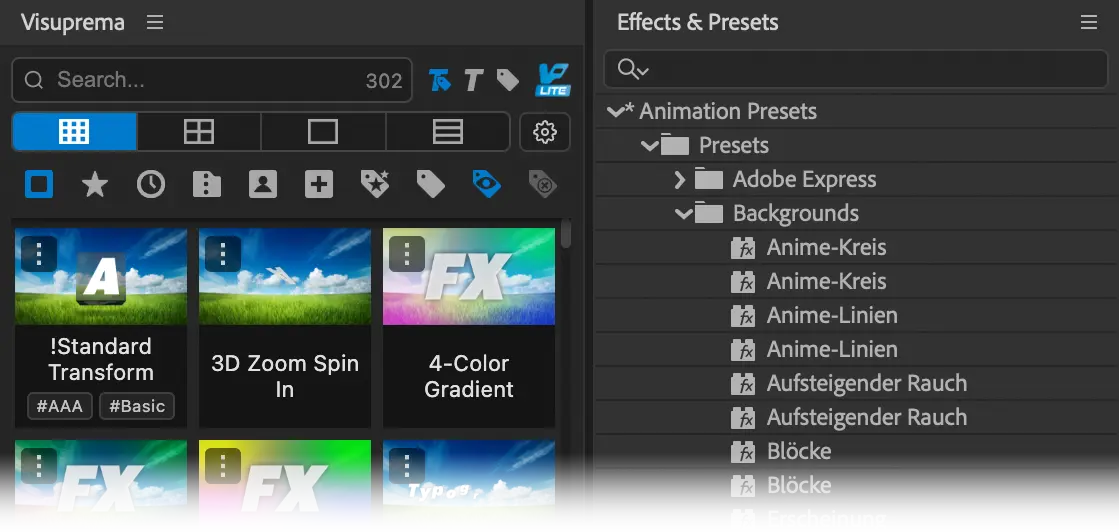Collapse the Presets folder
1119x532 pixels.
pos(650,146)
